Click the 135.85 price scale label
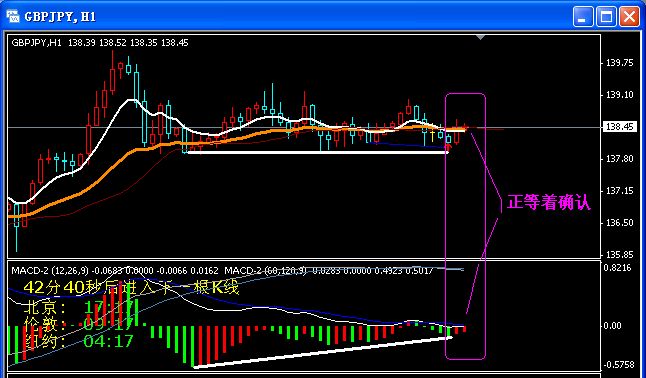Screen dimensions: 646x378 (x=620, y=255)
